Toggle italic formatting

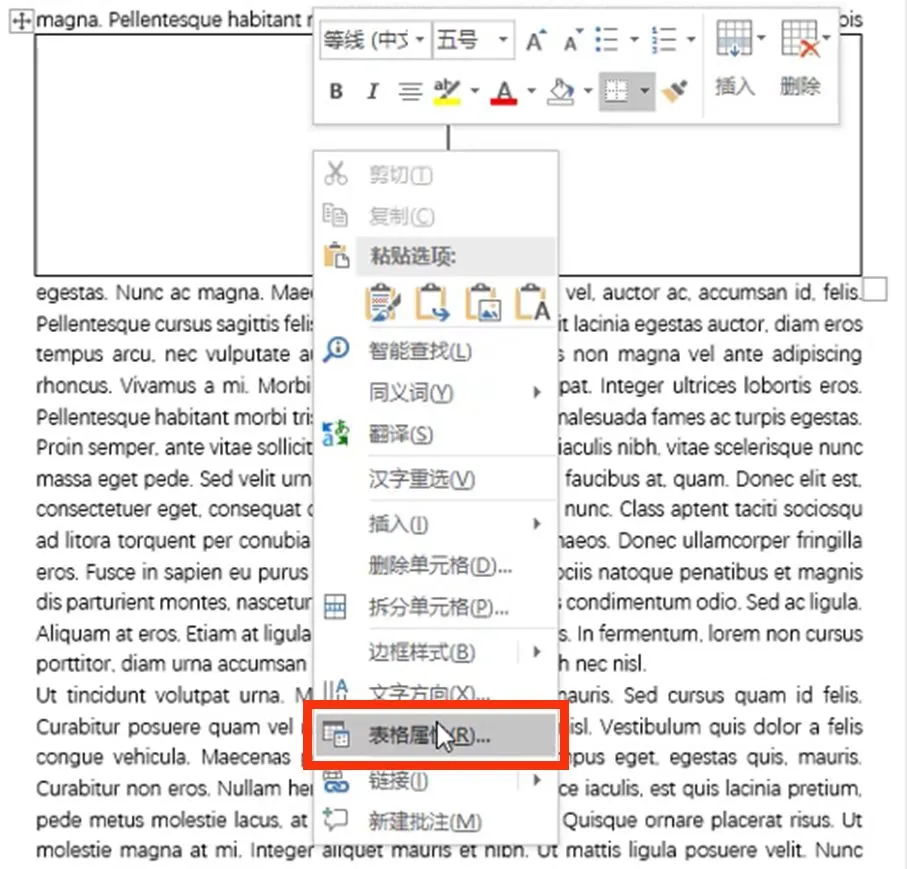(x=373, y=91)
